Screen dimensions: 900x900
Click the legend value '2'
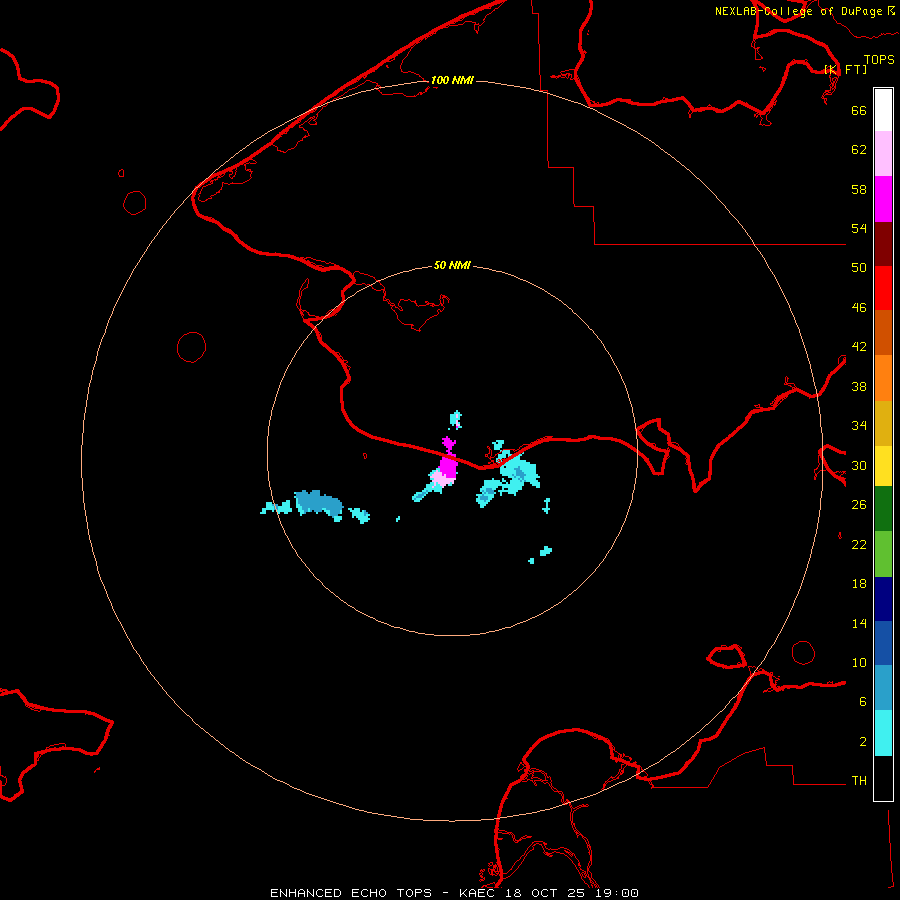pyautogui.click(x=863, y=742)
